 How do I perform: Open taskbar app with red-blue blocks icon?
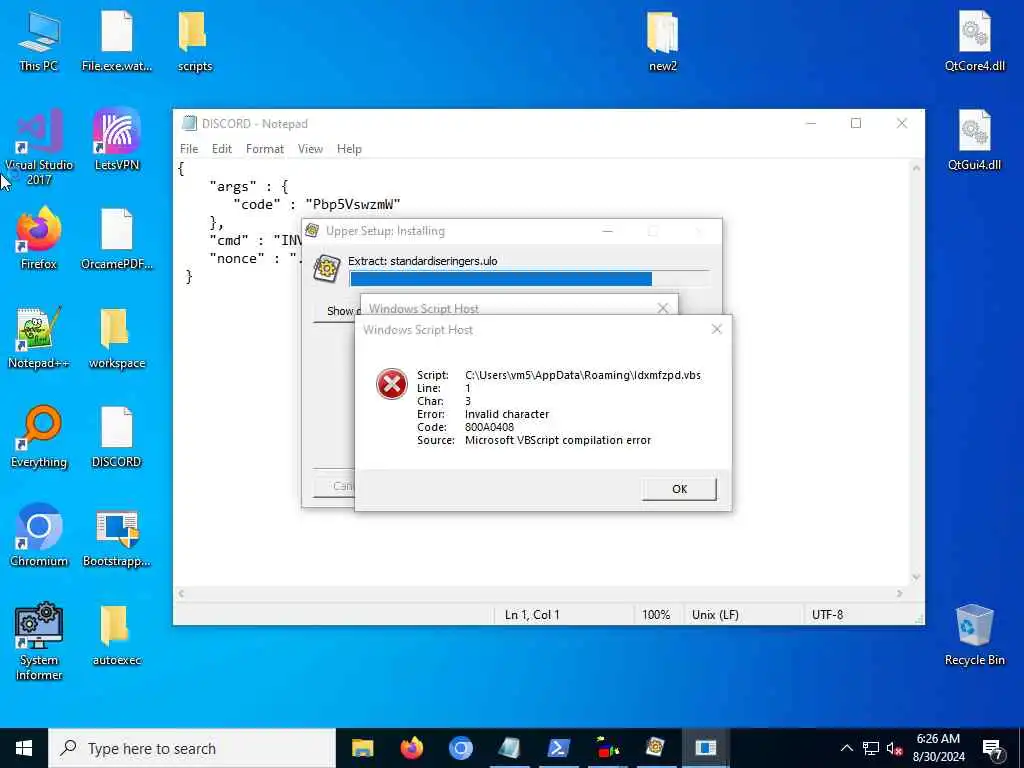point(607,748)
